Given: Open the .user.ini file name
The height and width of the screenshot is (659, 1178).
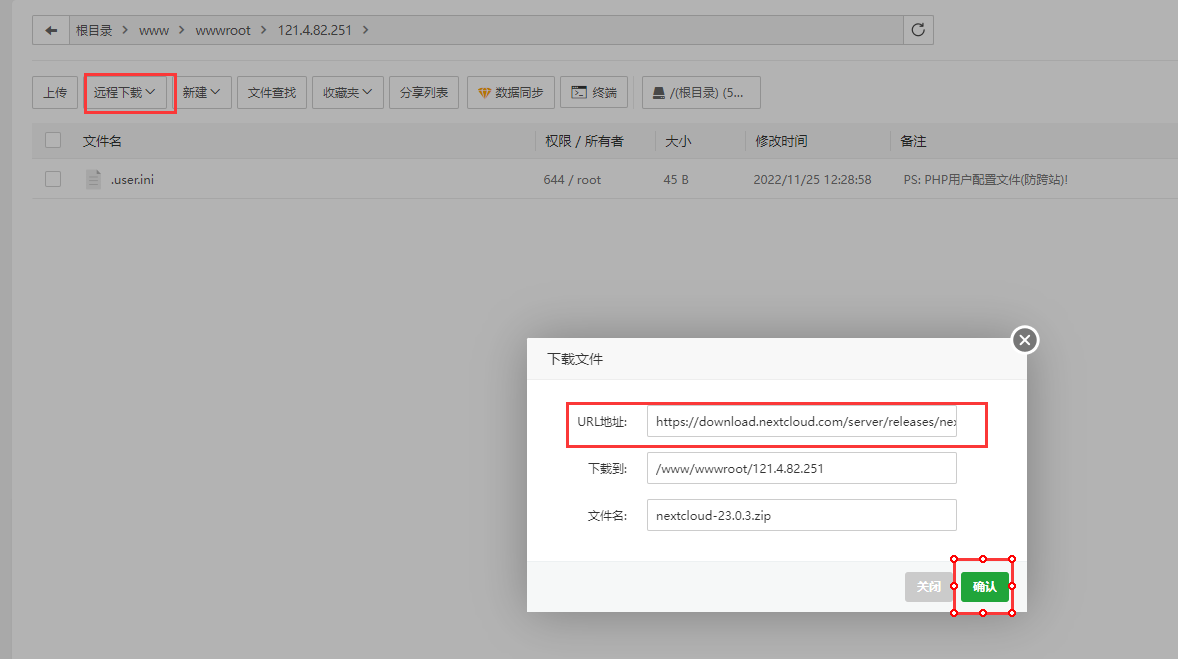Looking at the screenshot, I should pyautogui.click(x=132, y=180).
